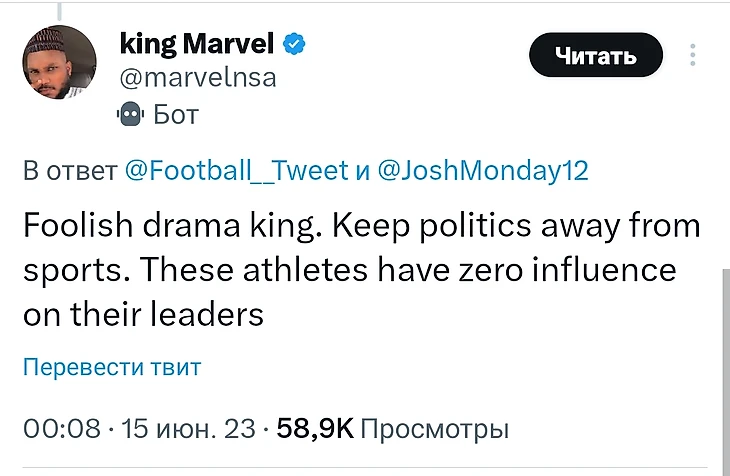Click the vertical scrollbar on right edge

[724, 370]
